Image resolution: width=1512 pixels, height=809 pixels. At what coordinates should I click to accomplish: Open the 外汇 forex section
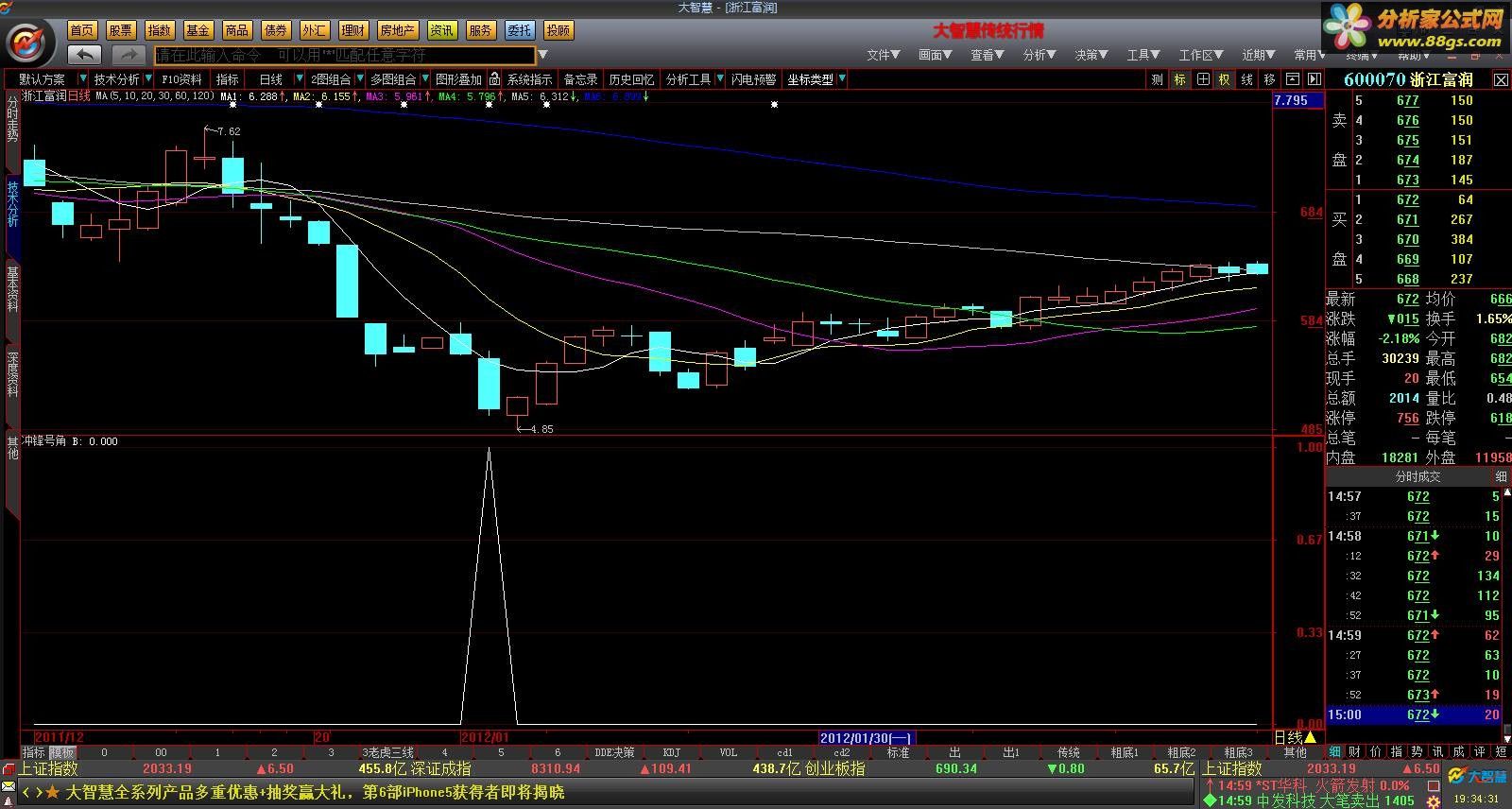pyautogui.click(x=315, y=30)
